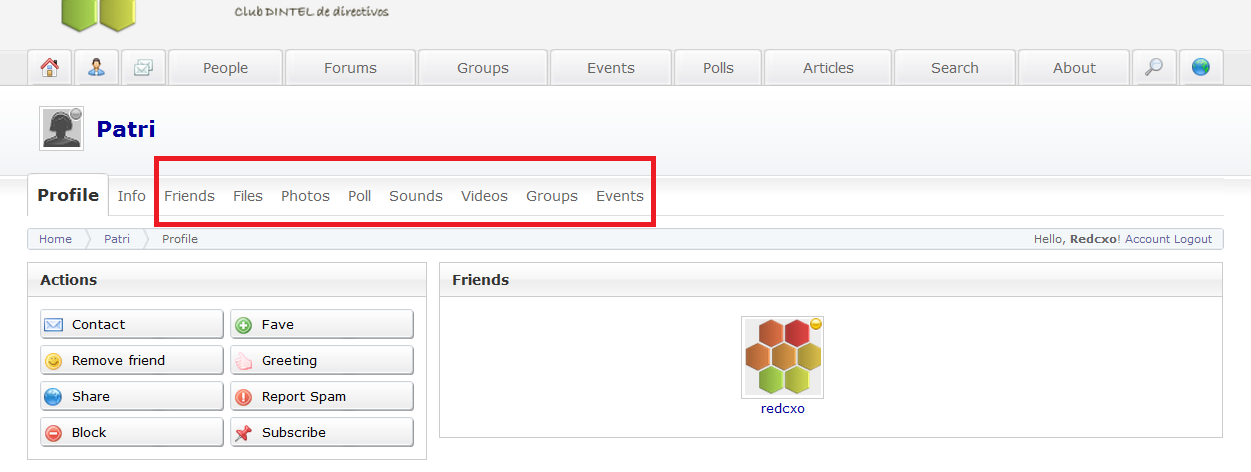Click the Subscribe button

(x=322, y=432)
